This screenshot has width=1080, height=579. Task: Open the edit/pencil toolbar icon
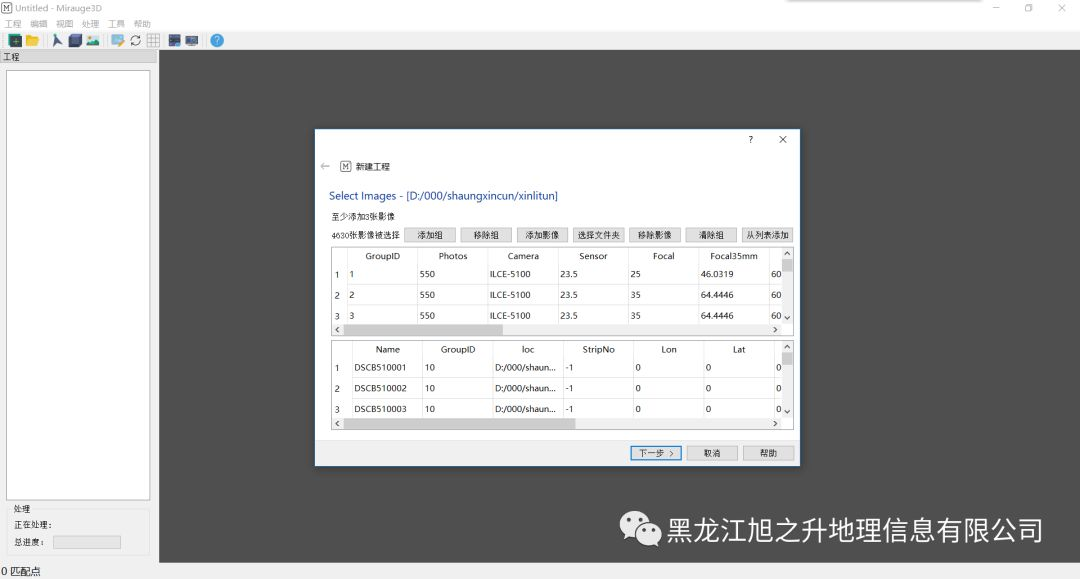(116, 40)
